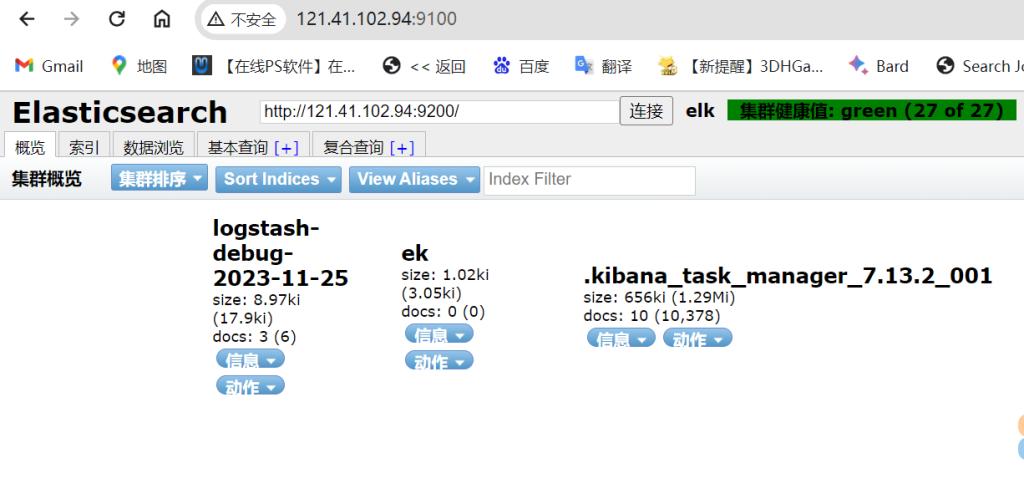Click the browser forward arrow
1024x494 pixels.
point(71,19)
